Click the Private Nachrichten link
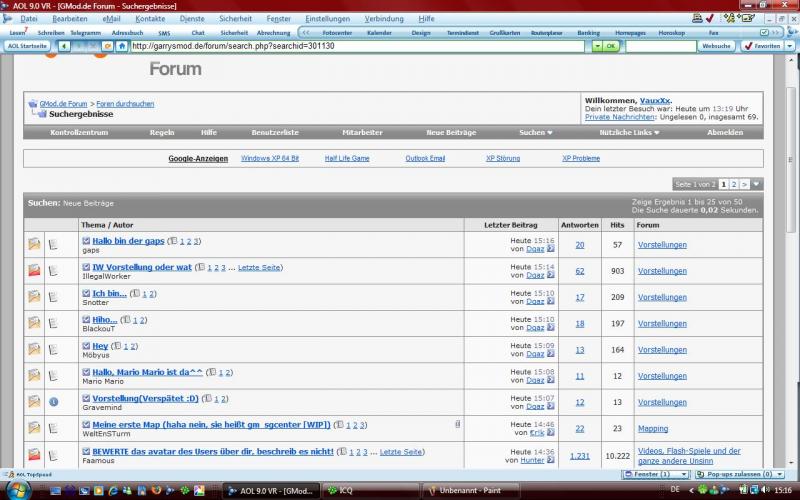The width and height of the screenshot is (800, 500). [620, 117]
